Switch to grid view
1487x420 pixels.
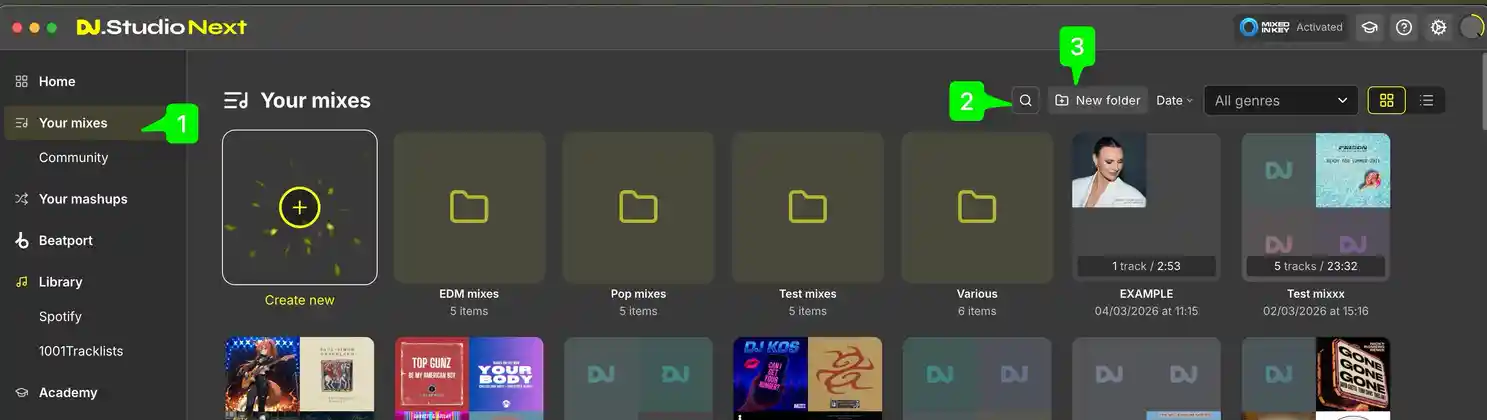pyautogui.click(x=1386, y=100)
